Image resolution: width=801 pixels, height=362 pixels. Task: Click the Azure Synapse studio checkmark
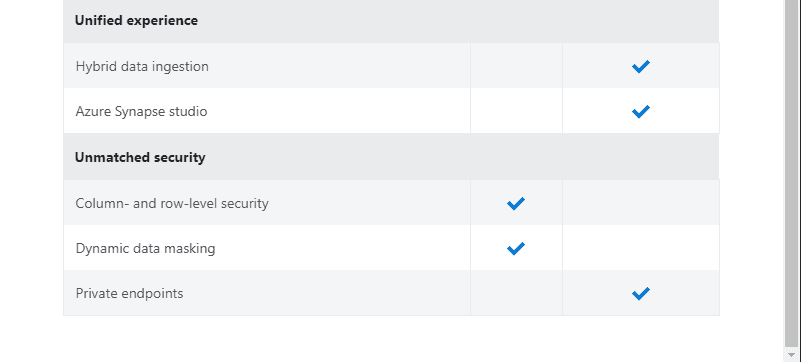(641, 111)
